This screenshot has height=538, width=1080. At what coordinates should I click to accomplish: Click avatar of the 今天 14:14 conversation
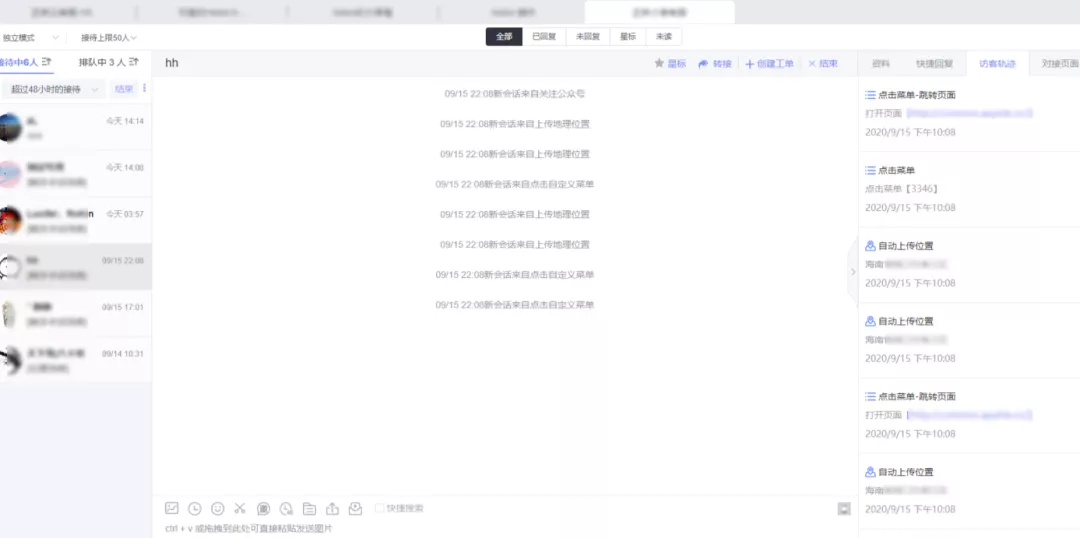point(10,127)
